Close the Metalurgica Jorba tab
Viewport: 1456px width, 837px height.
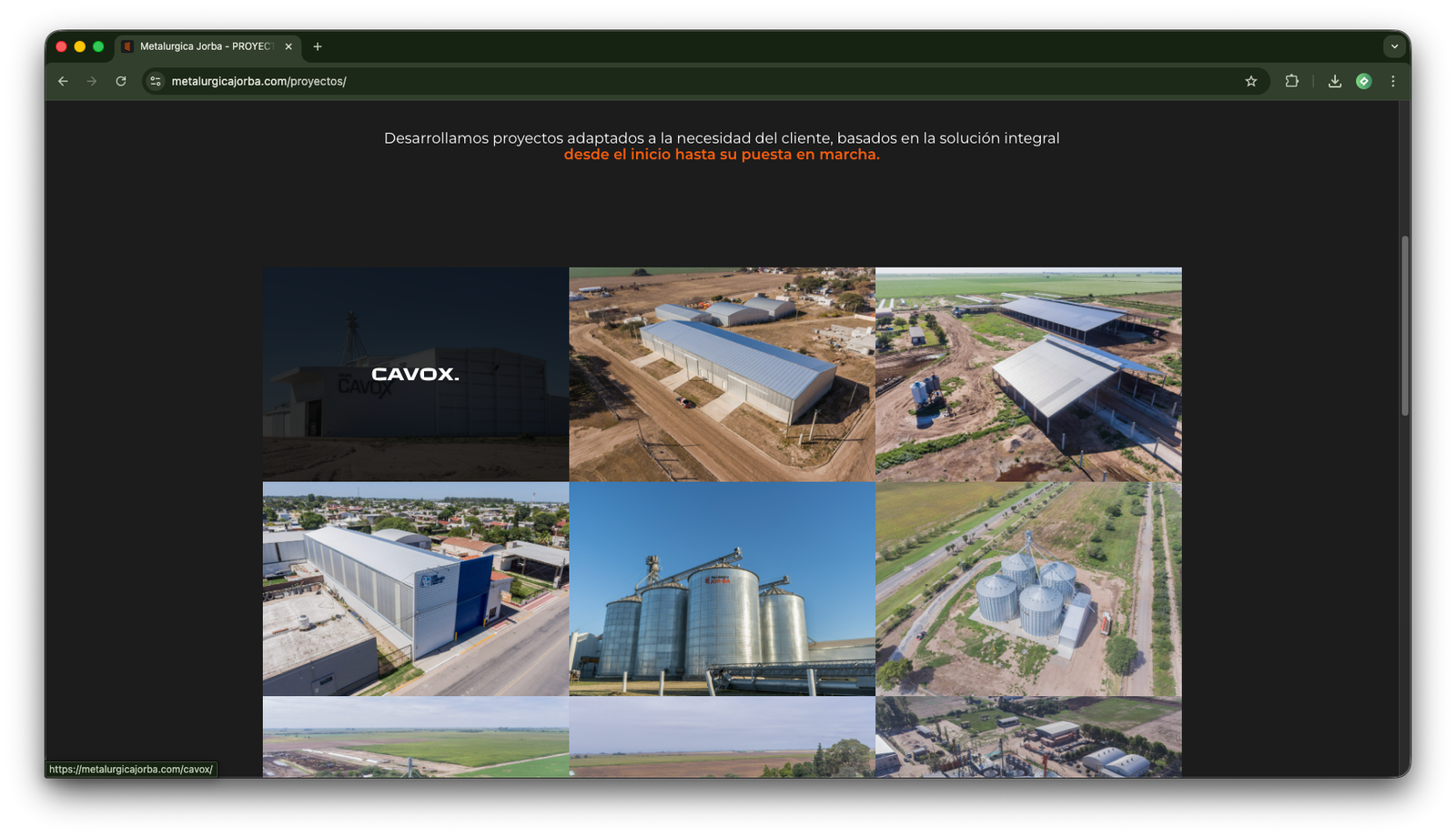[x=288, y=46]
